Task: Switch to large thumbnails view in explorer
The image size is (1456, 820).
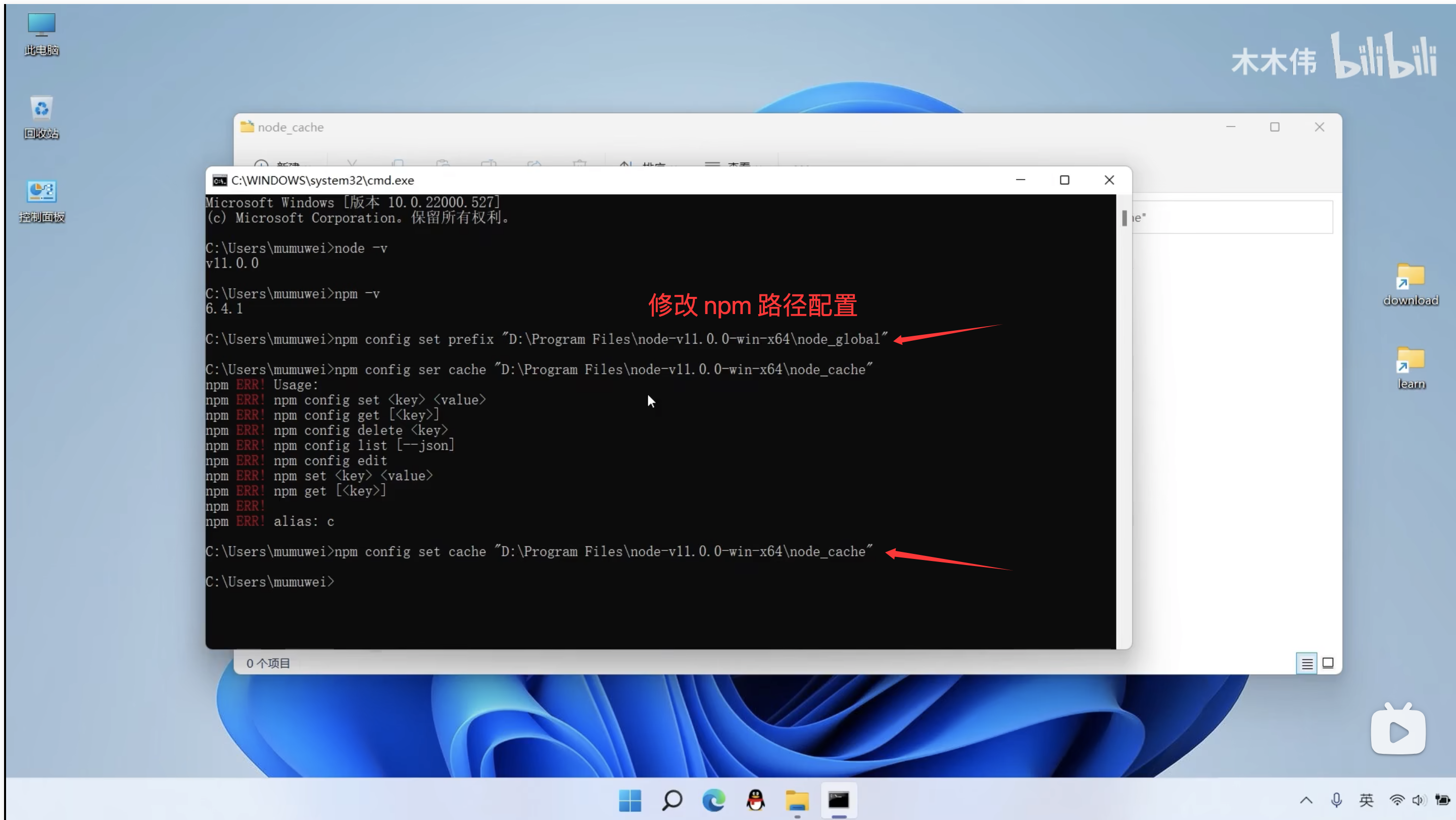Action: point(1328,663)
